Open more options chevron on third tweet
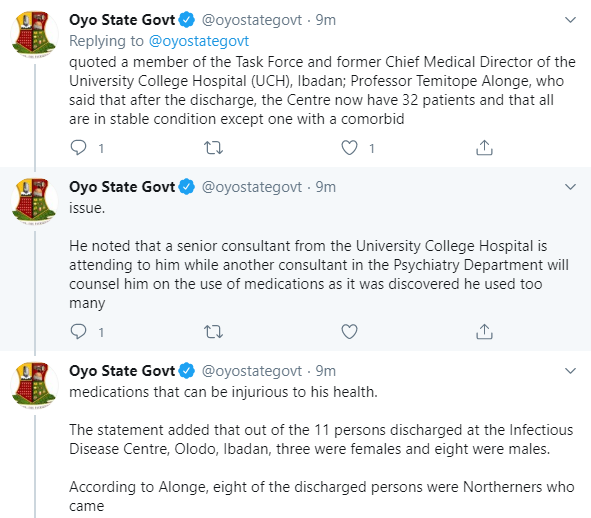Viewport: 591px width, 518px height. [571, 371]
